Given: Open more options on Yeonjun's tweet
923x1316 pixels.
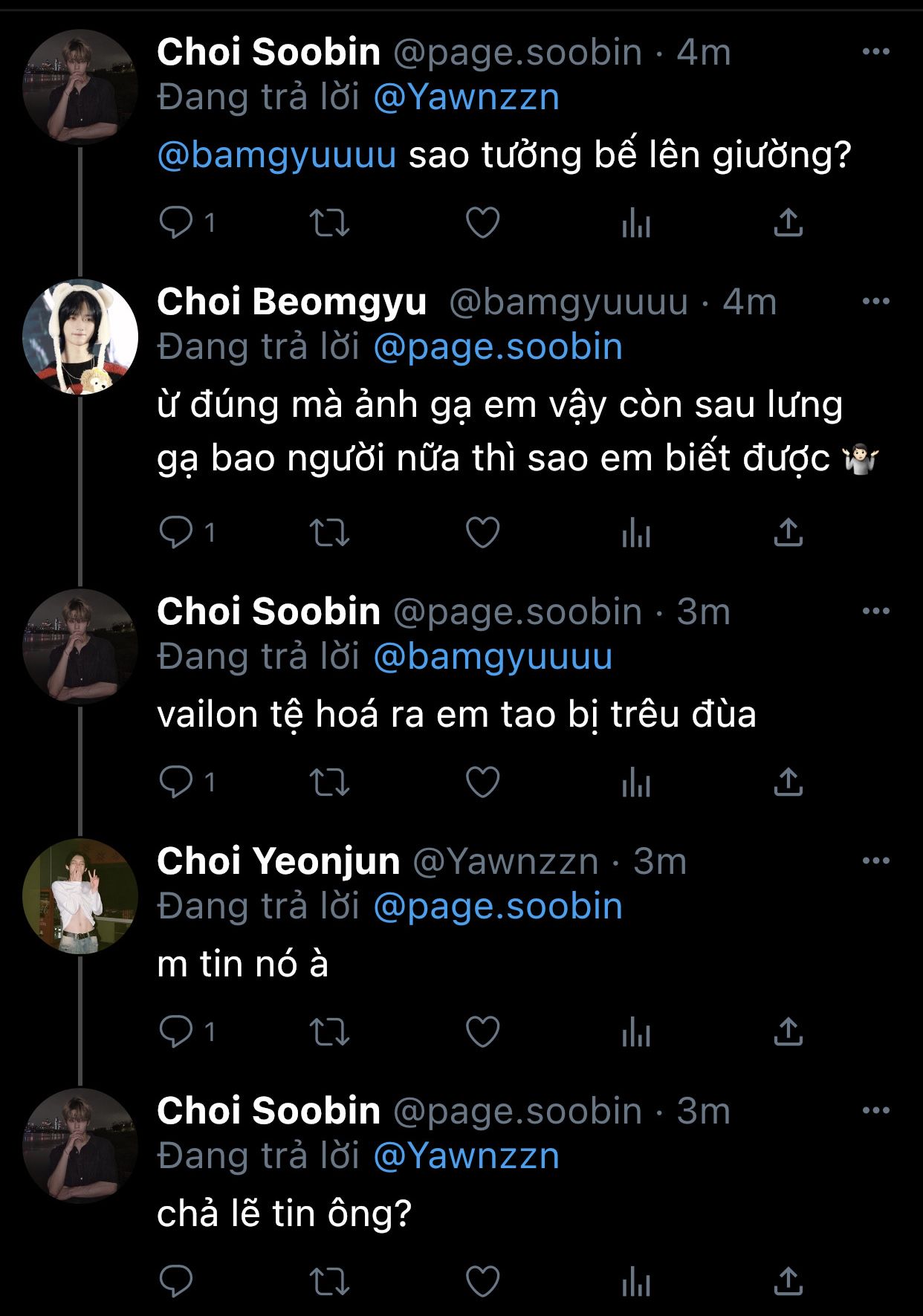Looking at the screenshot, I should pos(876,861).
